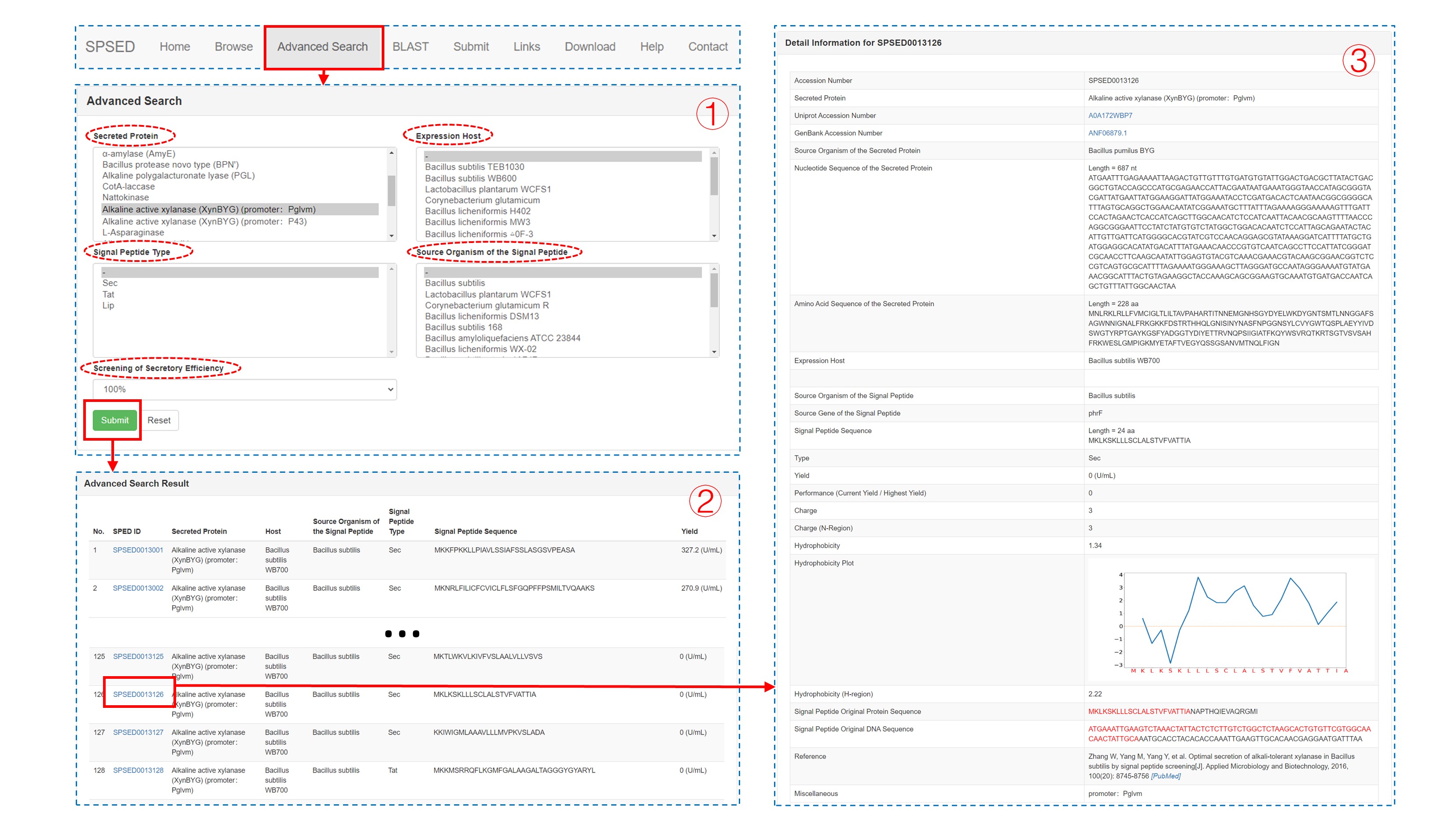Select Nattokinase in Secreted Protein list
The height and width of the screenshot is (832, 1456).
[x=125, y=197]
